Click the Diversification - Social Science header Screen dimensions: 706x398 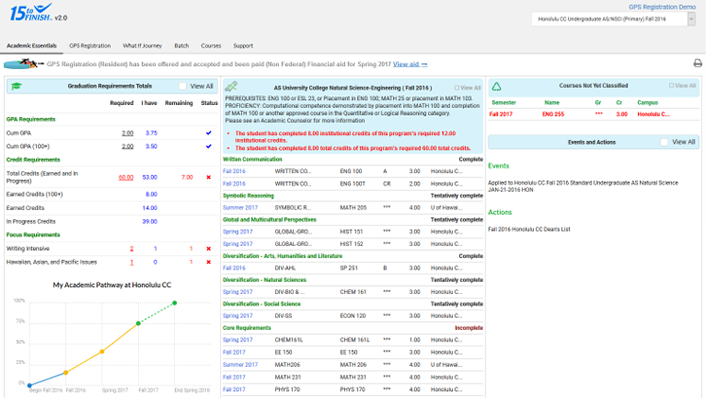tap(261, 304)
